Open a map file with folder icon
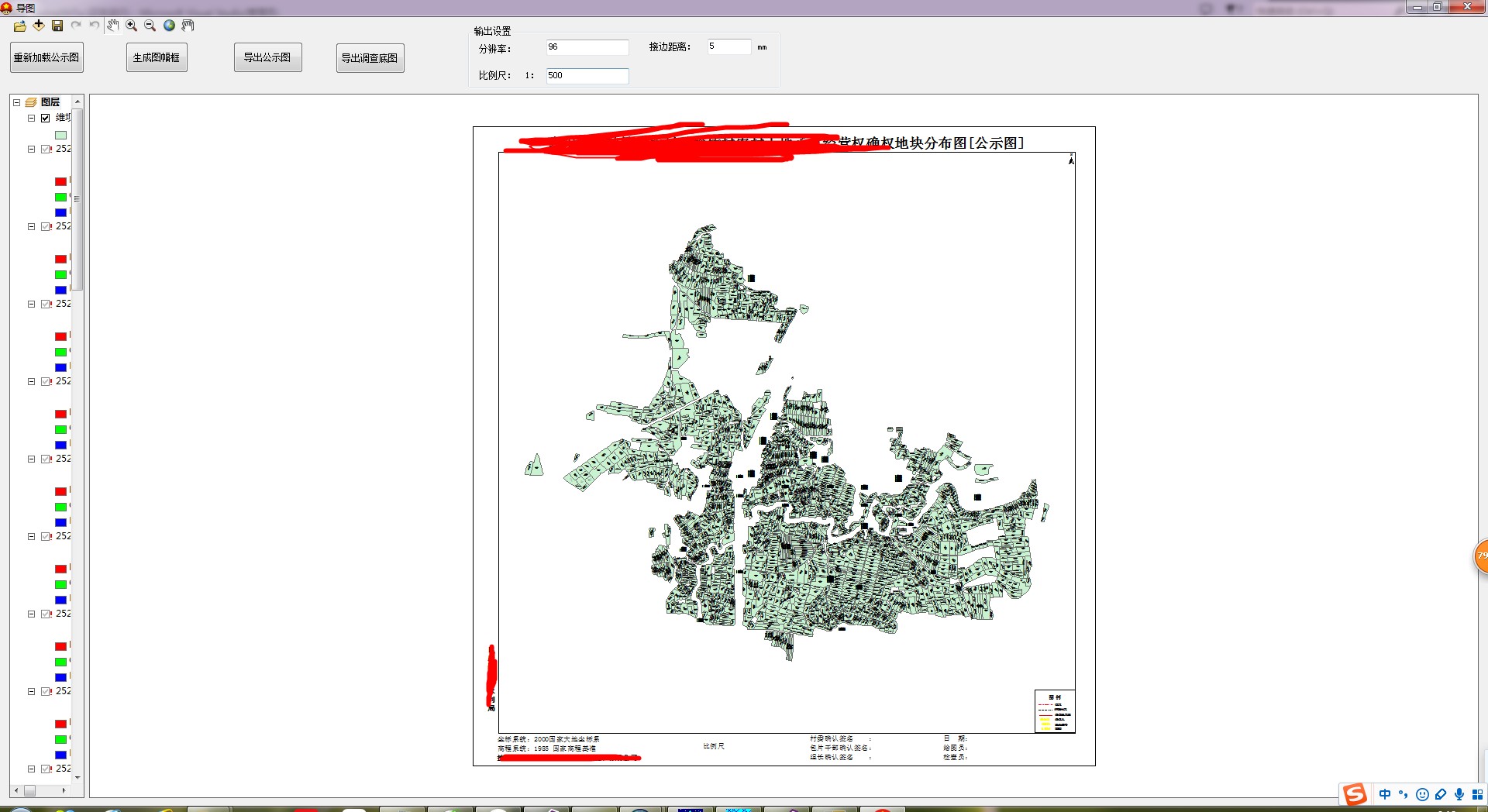 pyautogui.click(x=20, y=26)
